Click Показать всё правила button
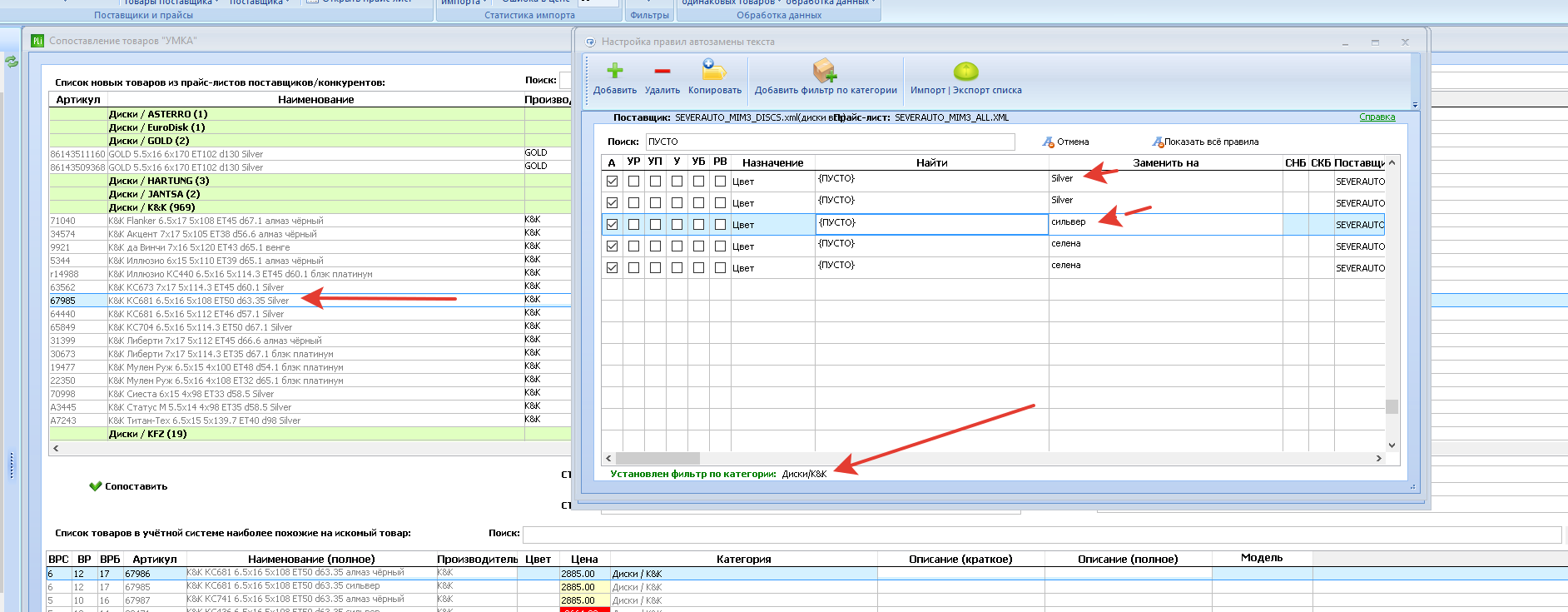The width and height of the screenshot is (1568, 612). point(1205,142)
